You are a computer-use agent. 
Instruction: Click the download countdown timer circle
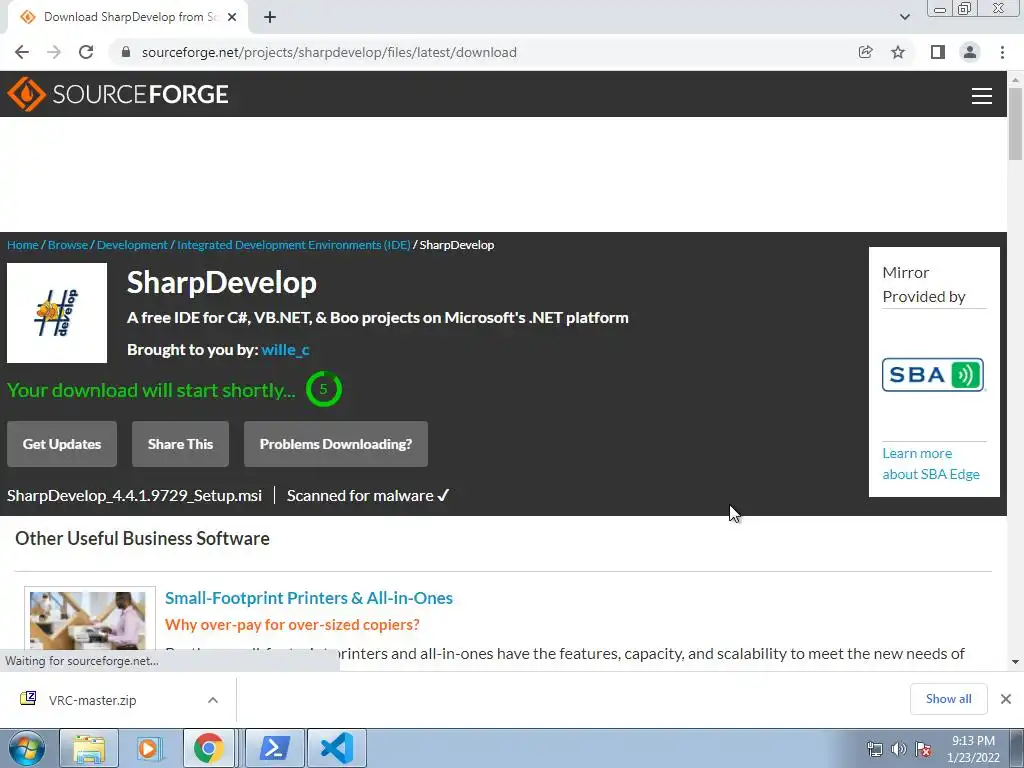[x=323, y=389]
